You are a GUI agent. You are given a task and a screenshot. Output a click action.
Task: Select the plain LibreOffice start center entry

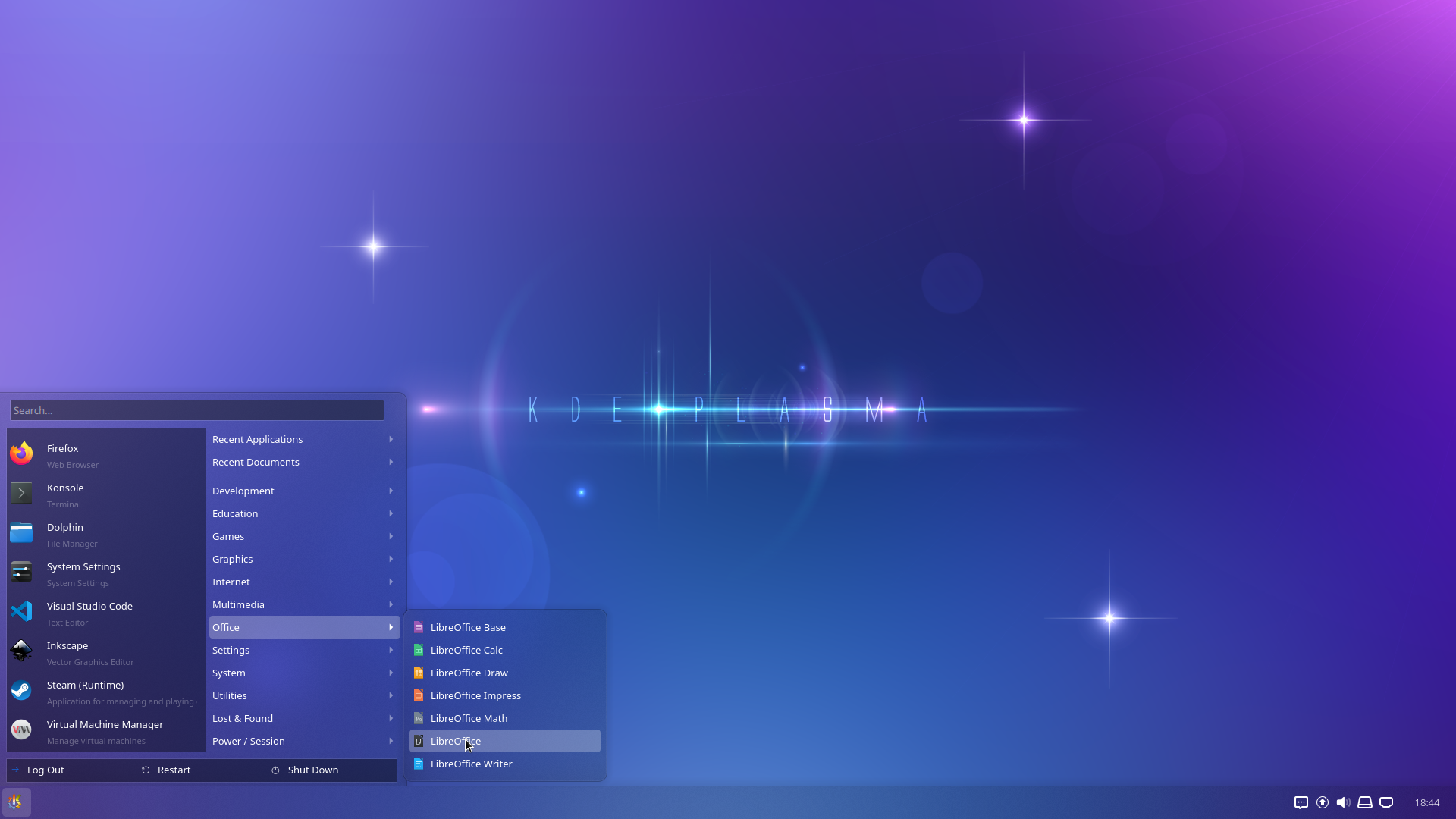pyautogui.click(x=505, y=741)
